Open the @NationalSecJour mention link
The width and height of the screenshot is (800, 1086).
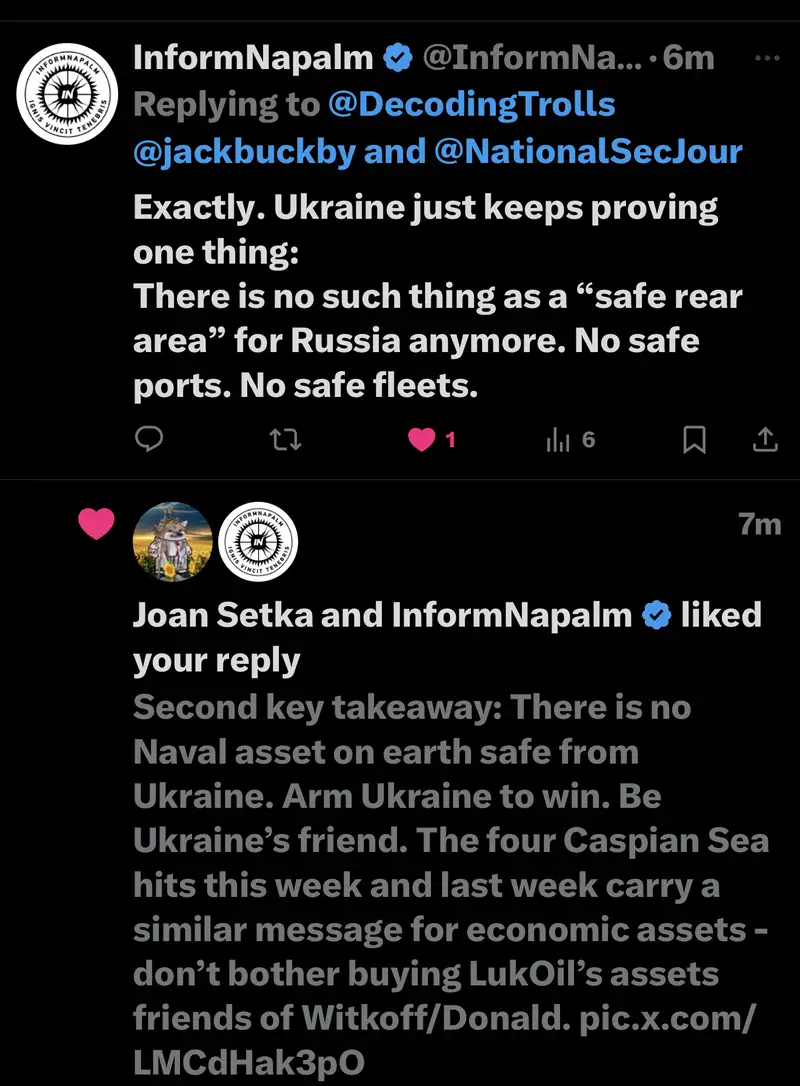588,151
